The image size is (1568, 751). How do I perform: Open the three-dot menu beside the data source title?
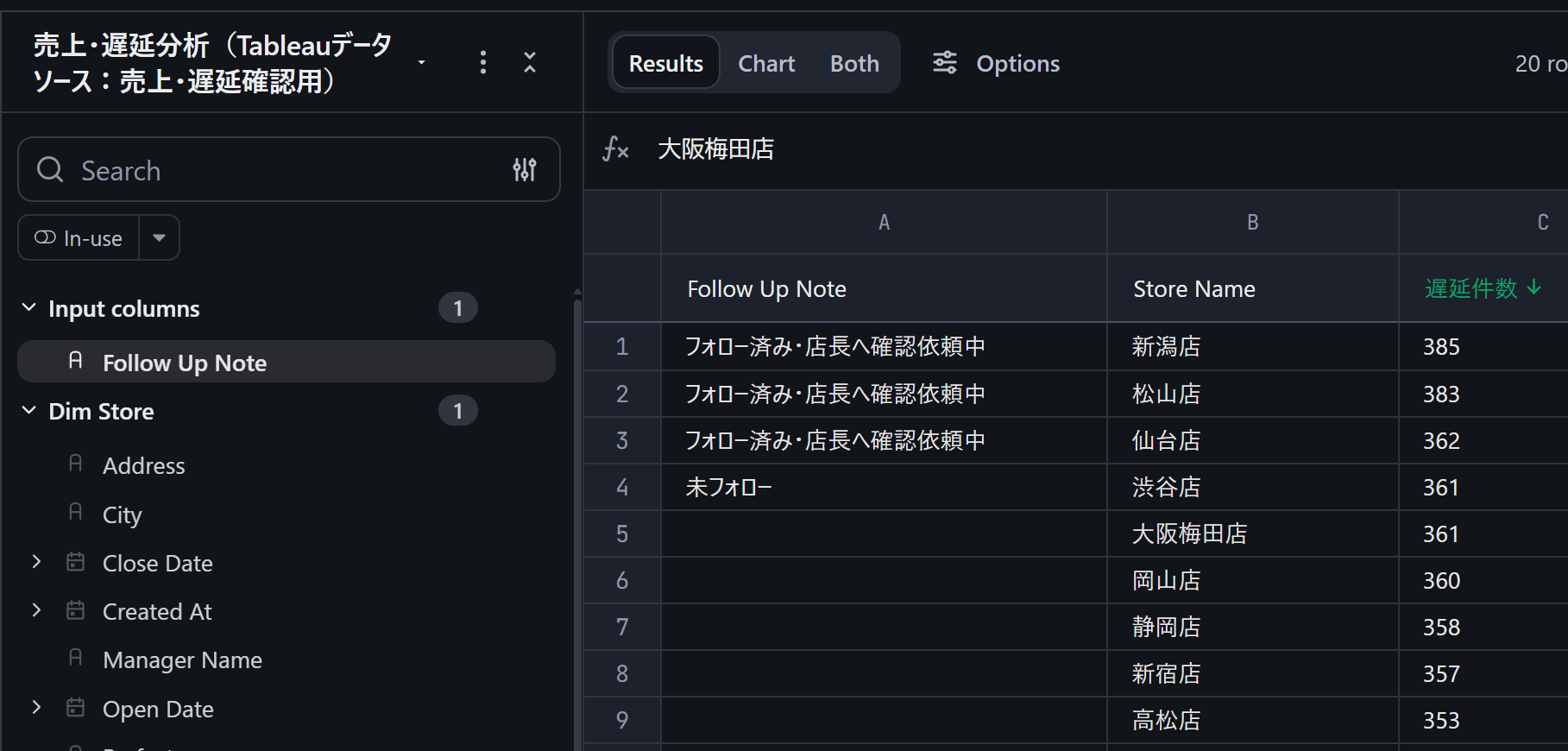pos(483,62)
